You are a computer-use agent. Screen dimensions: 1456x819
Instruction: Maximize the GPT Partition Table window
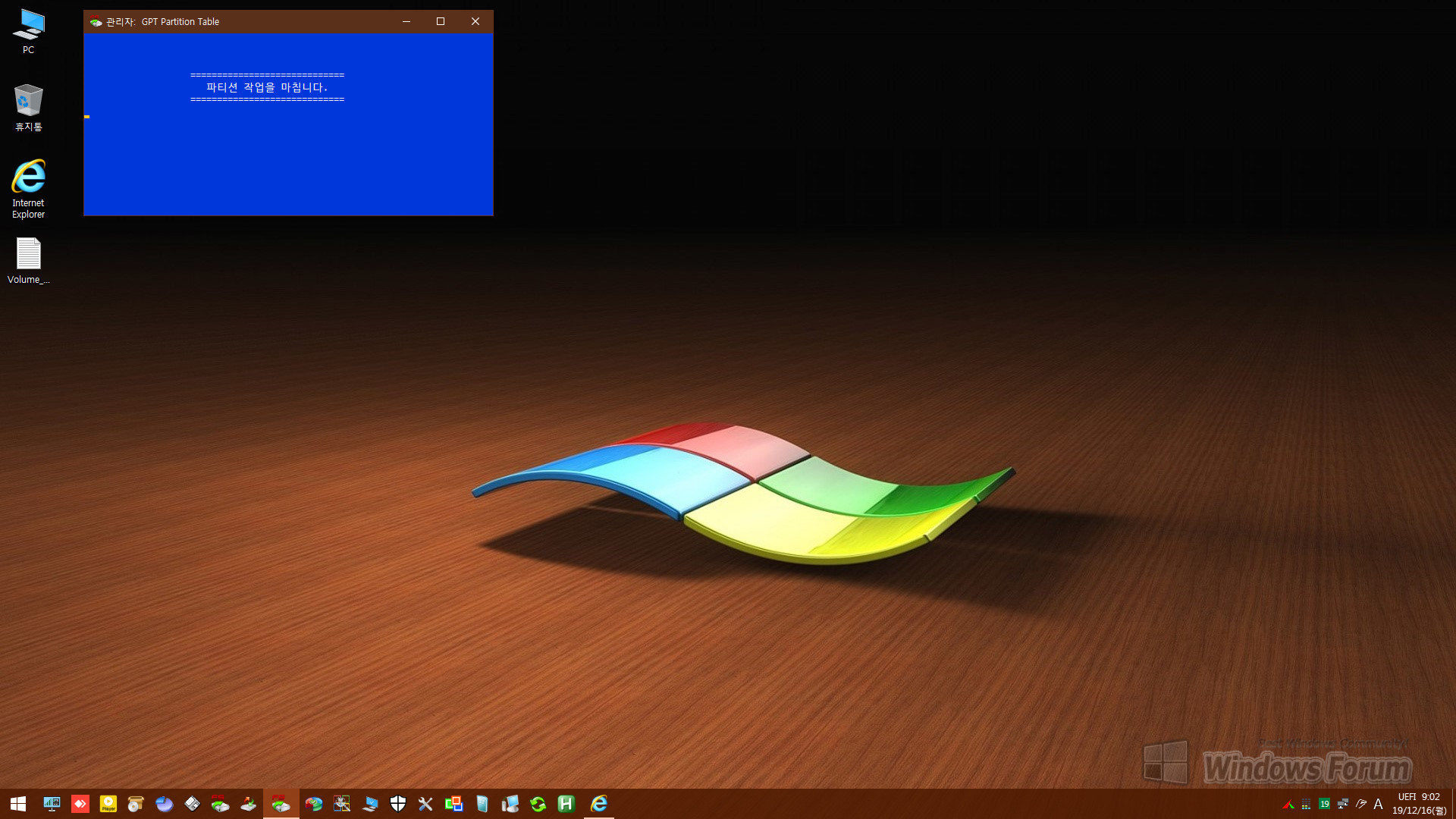click(441, 21)
